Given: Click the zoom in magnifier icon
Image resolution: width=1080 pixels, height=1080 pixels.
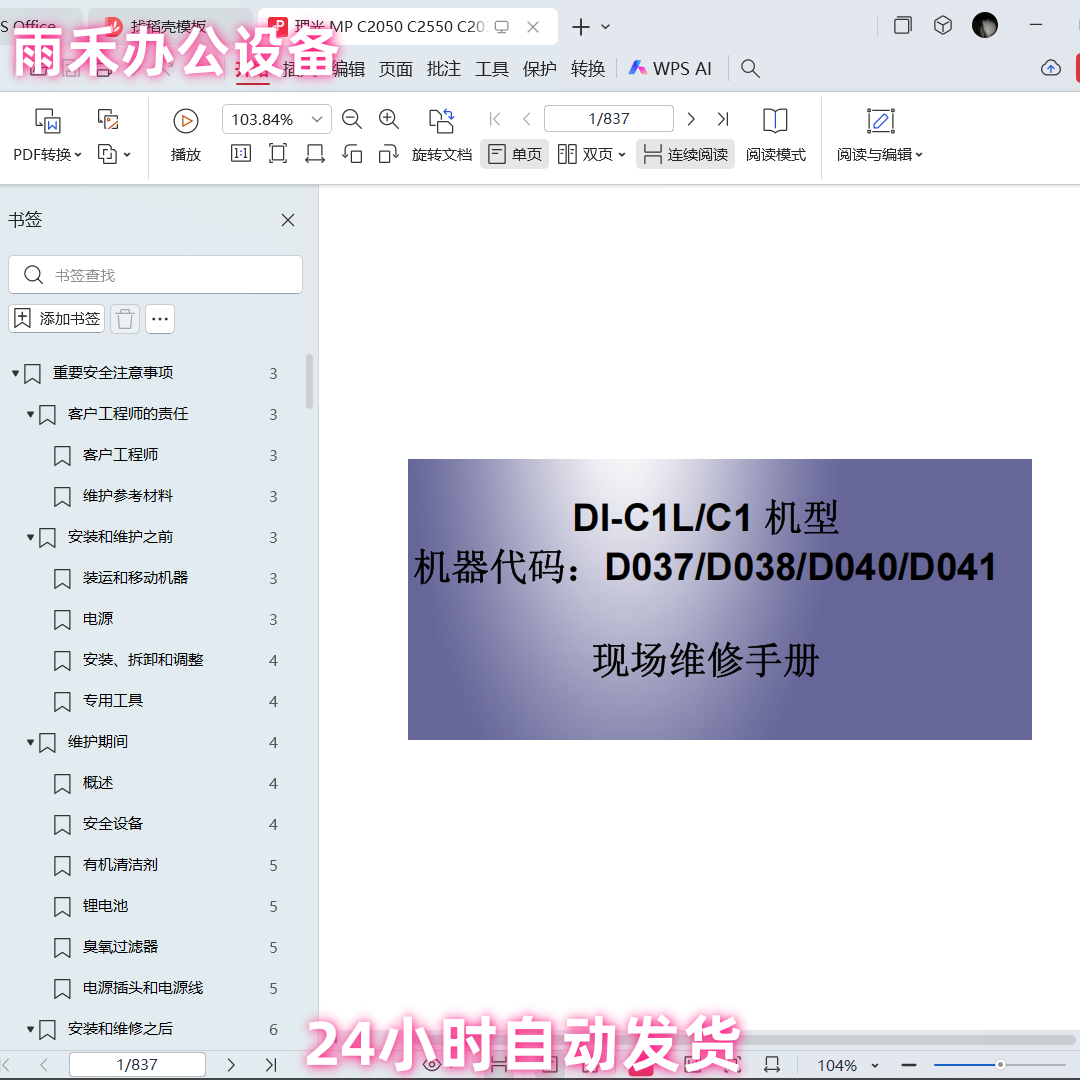Looking at the screenshot, I should (389, 118).
